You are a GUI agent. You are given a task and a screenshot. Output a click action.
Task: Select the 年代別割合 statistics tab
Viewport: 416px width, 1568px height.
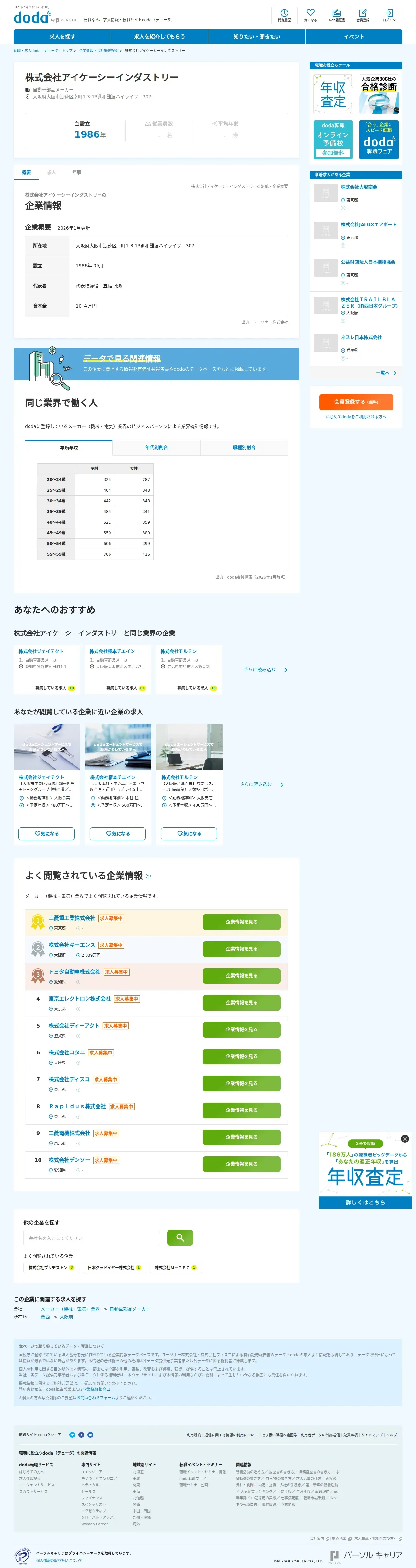coord(156,448)
